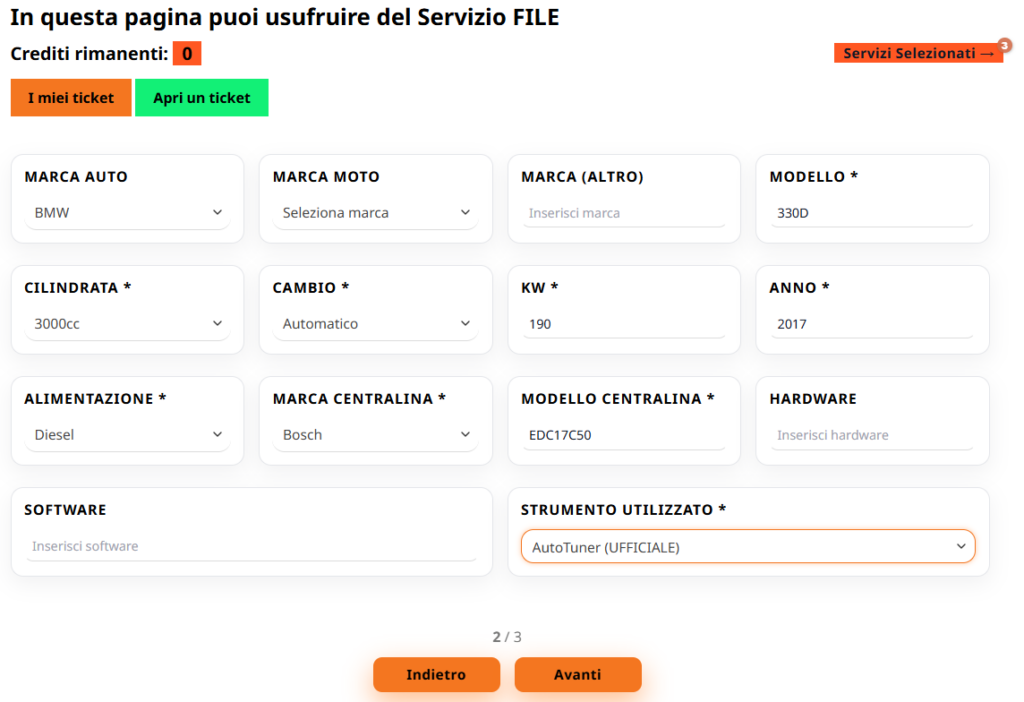The width and height of the screenshot is (1024, 702).
Task: Open the I miei ticket page
Action: point(71,98)
